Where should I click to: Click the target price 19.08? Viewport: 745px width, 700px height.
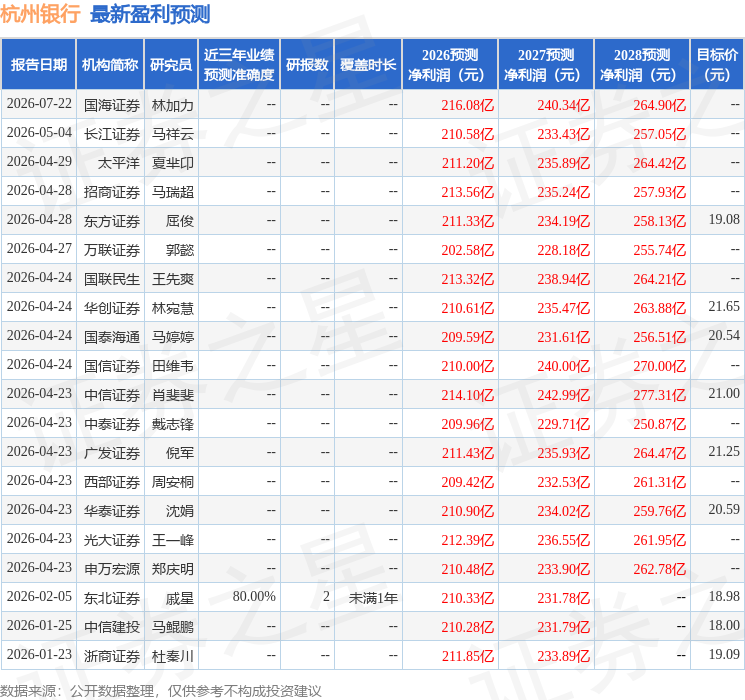pos(724,220)
